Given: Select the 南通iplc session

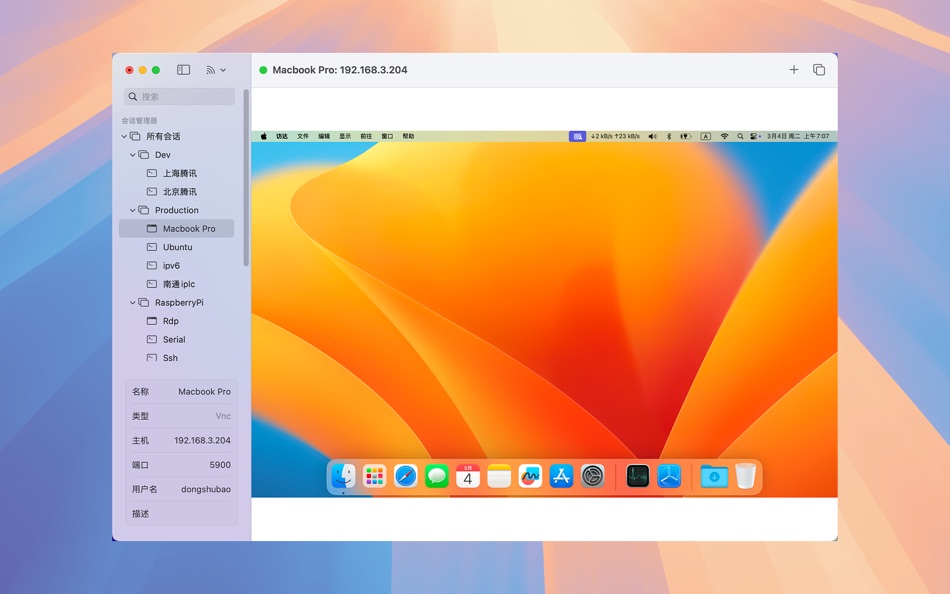Looking at the screenshot, I should tap(176, 284).
